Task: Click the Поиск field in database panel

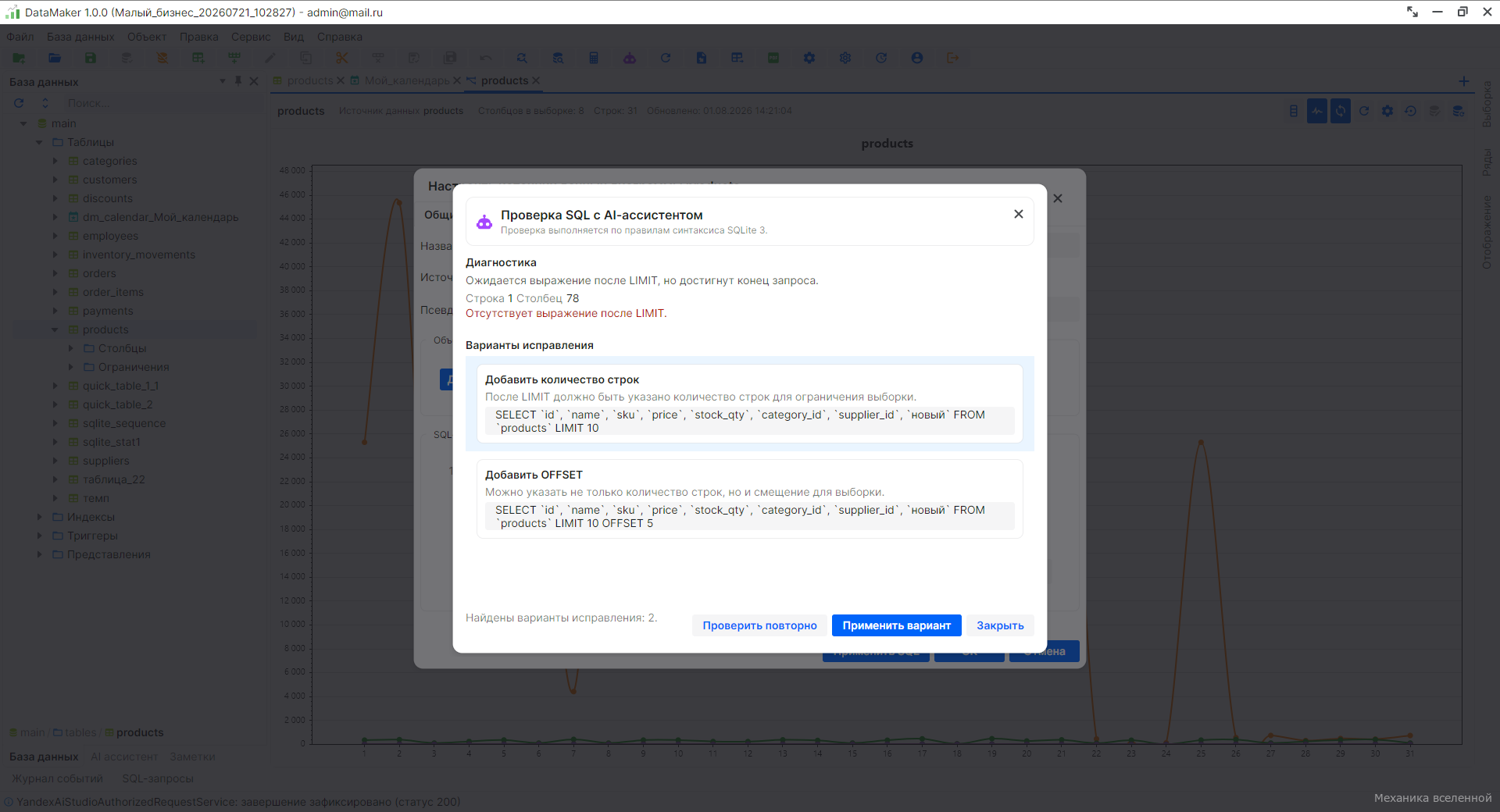Action: [160, 103]
